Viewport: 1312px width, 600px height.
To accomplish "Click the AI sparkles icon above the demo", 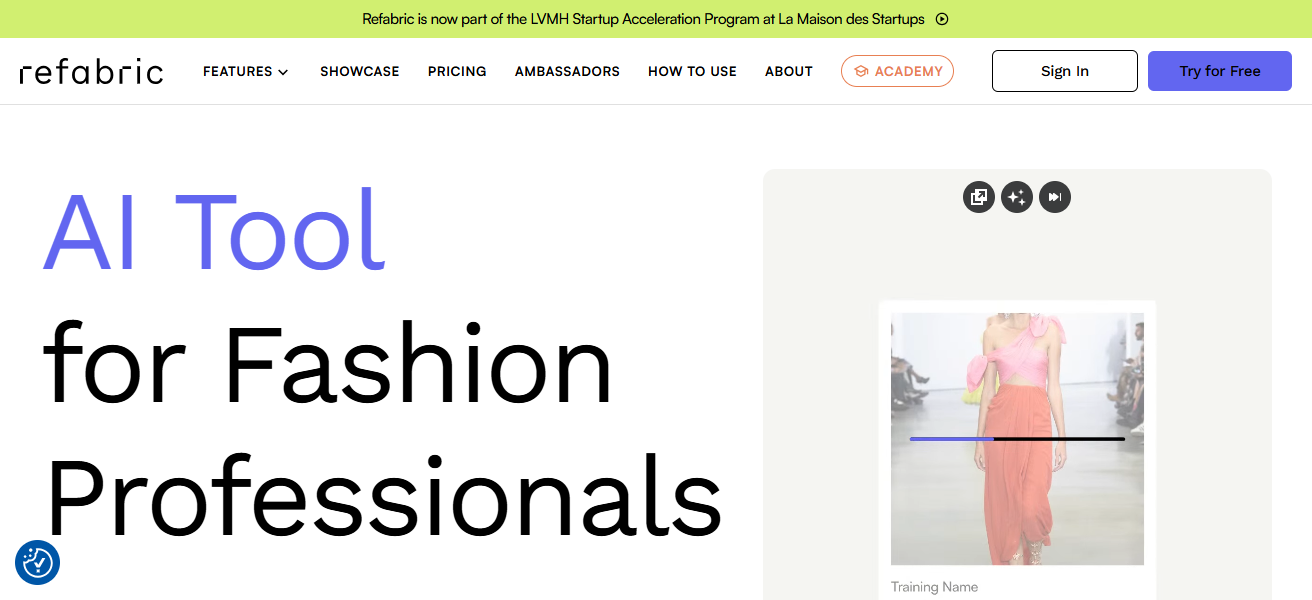I will 1017,197.
